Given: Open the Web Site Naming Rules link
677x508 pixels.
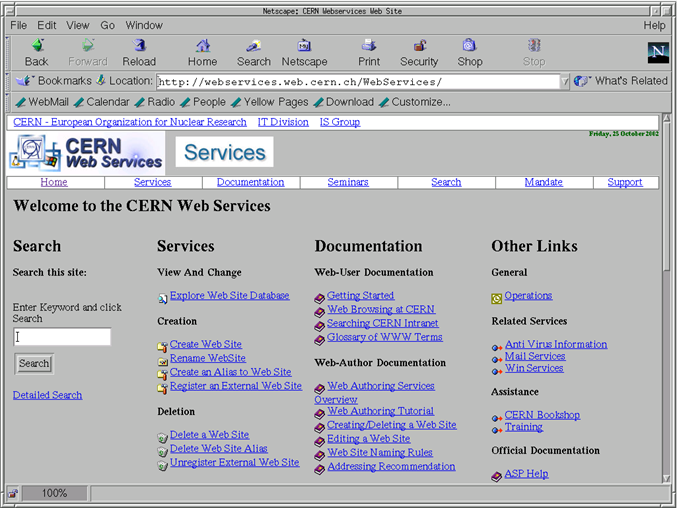Looking at the screenshot, I should 380,452.
